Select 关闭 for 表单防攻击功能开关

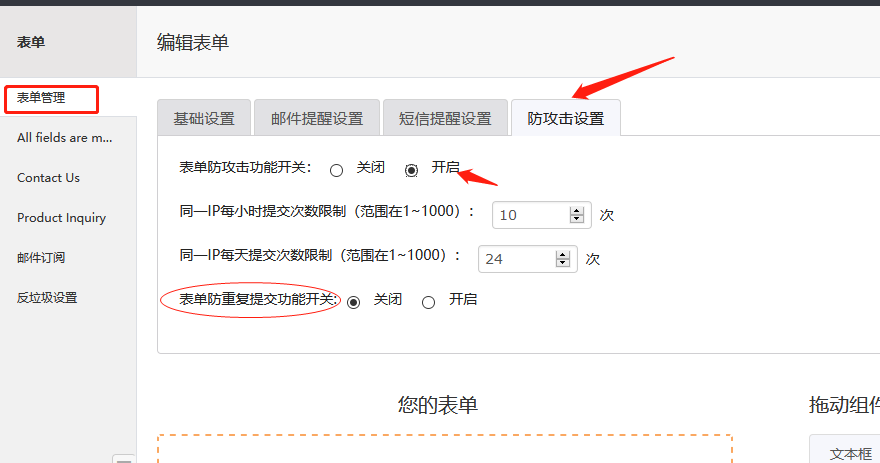coord(337,170)
